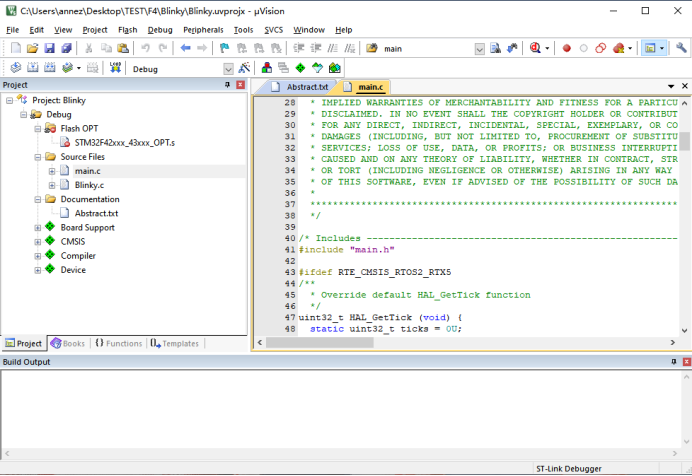The width and height of the screenshot is (692, 476).
Task: Expand the main.c tree node
Action: click(52, 171)
